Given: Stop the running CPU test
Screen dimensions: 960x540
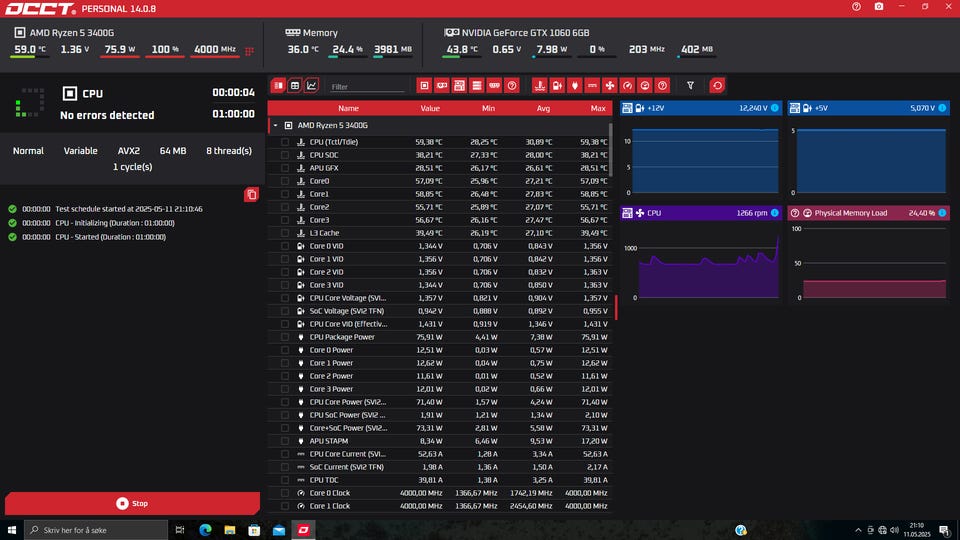Looking at the screenshot, I should (132, 503).
